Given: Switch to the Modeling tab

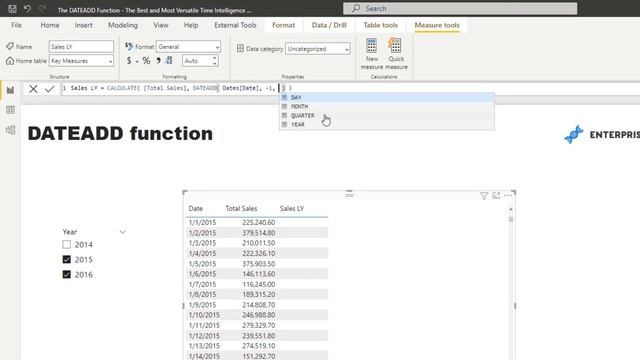Looking at the screenshot, I should pos(123,25).
